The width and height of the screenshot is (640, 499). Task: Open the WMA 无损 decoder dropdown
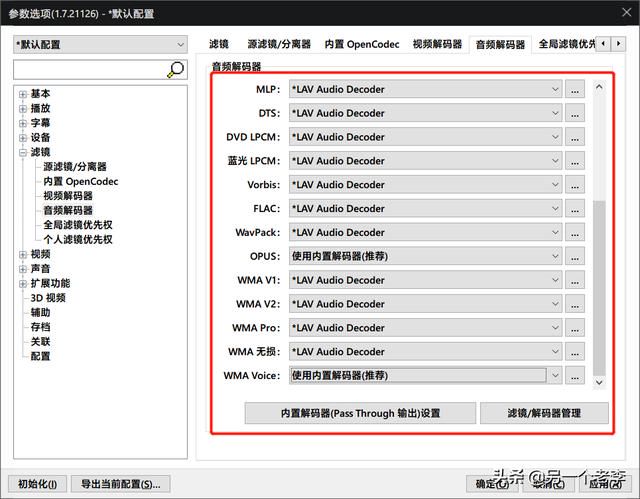coord(425,352)
